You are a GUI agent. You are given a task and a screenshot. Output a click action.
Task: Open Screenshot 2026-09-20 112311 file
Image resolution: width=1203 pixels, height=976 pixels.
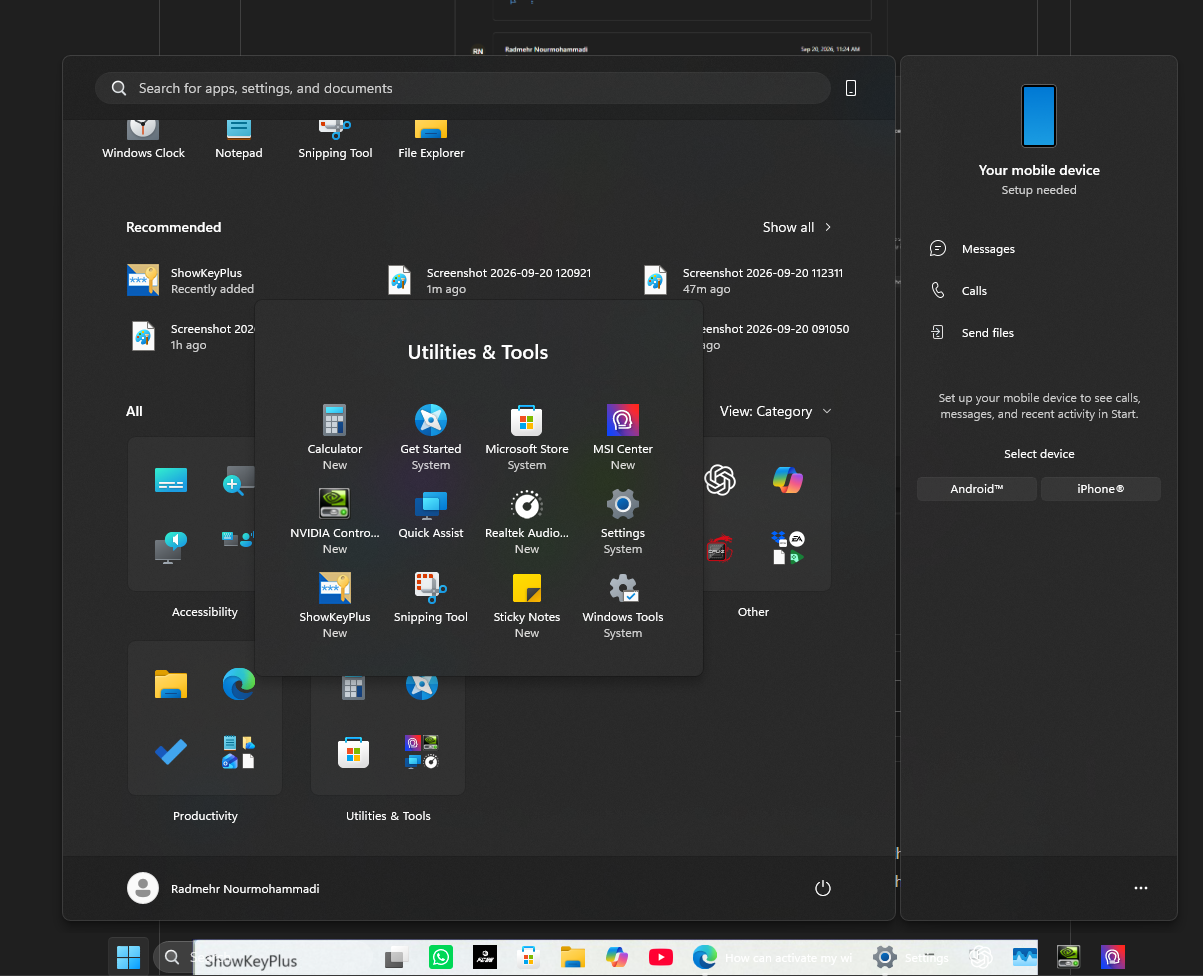coord(744,280)
